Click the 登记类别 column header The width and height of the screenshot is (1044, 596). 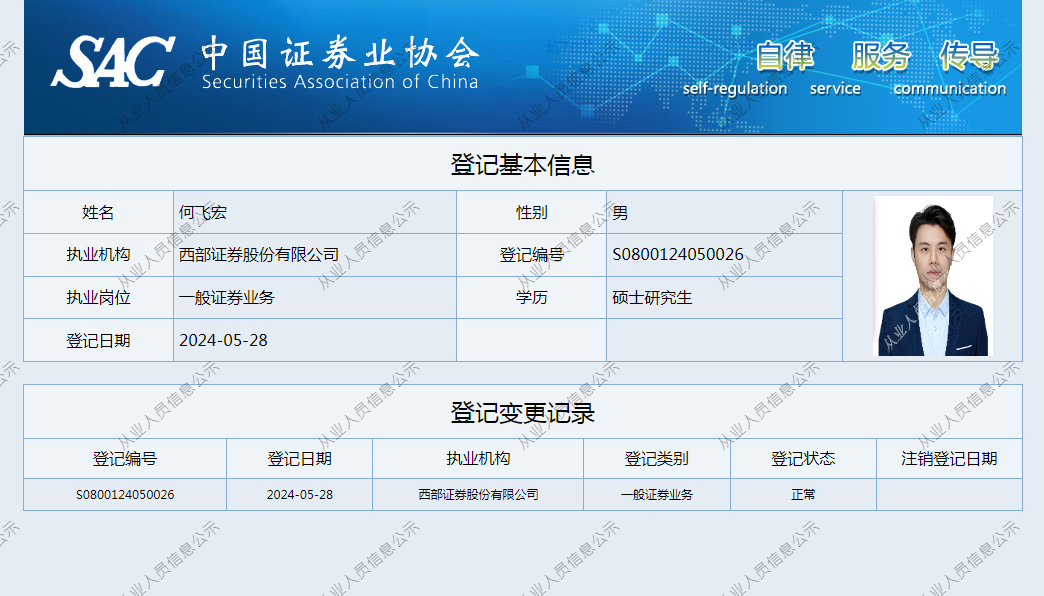[x=657, y=459]
